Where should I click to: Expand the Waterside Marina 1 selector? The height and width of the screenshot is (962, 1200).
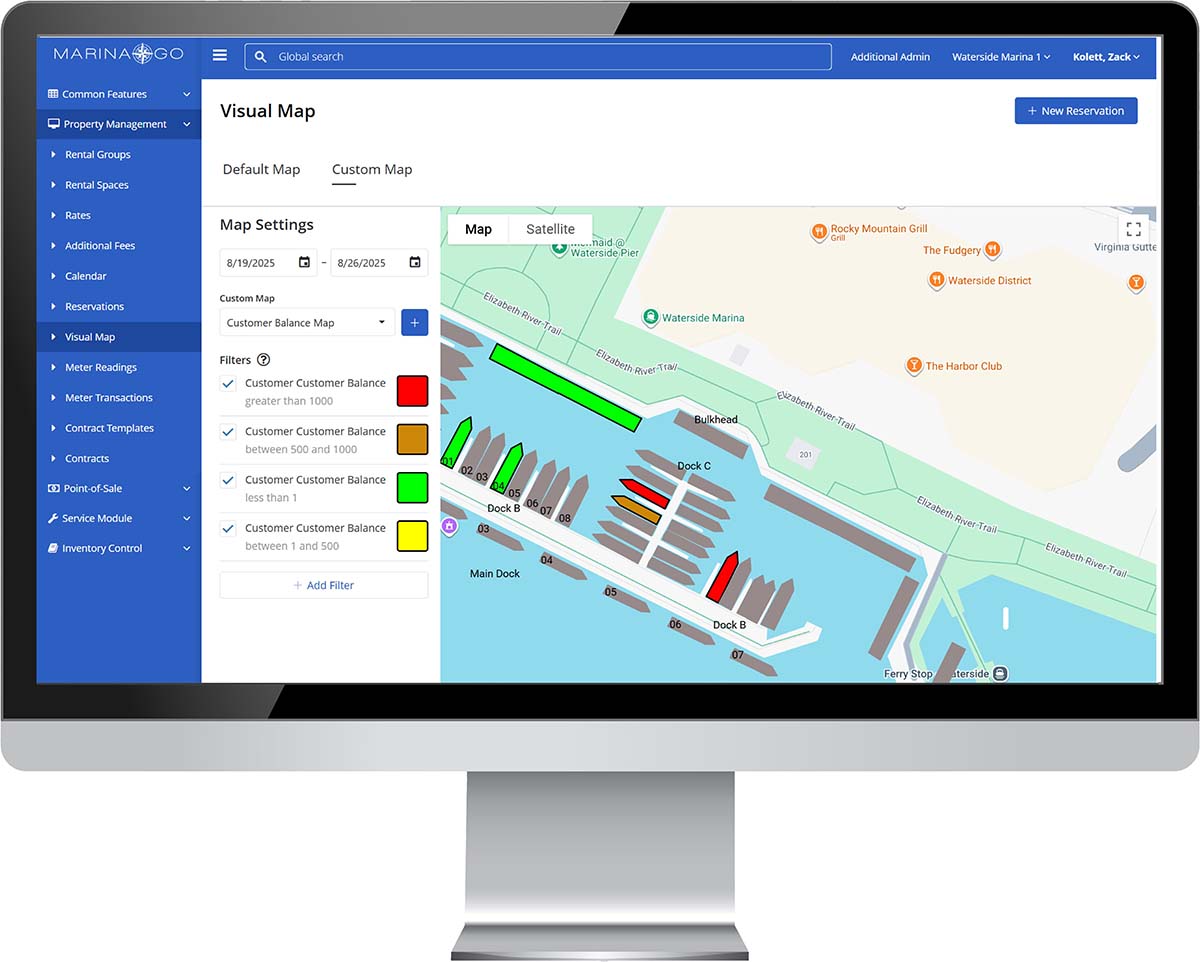point(1001,57)
